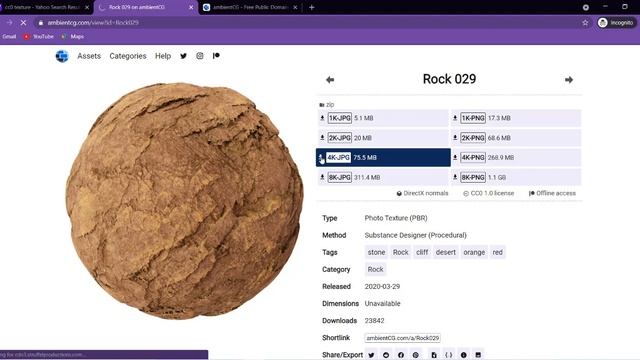
Task: Download the 4K-PNG zip
Action: point(516,158)
